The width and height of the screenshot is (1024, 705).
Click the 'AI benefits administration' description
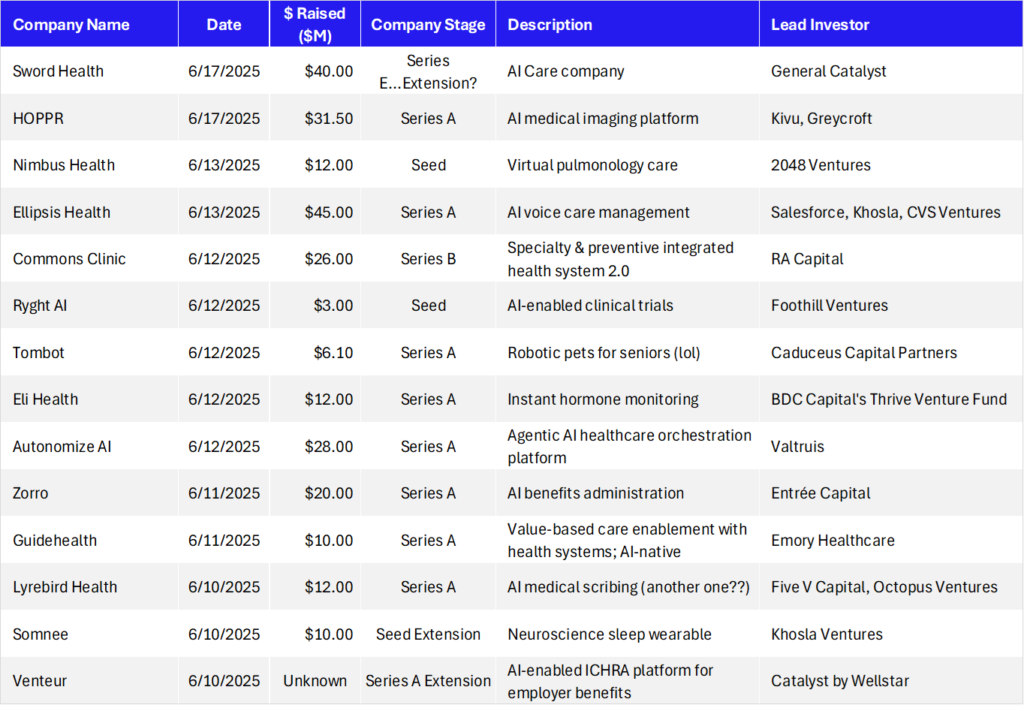pos(596,493)
